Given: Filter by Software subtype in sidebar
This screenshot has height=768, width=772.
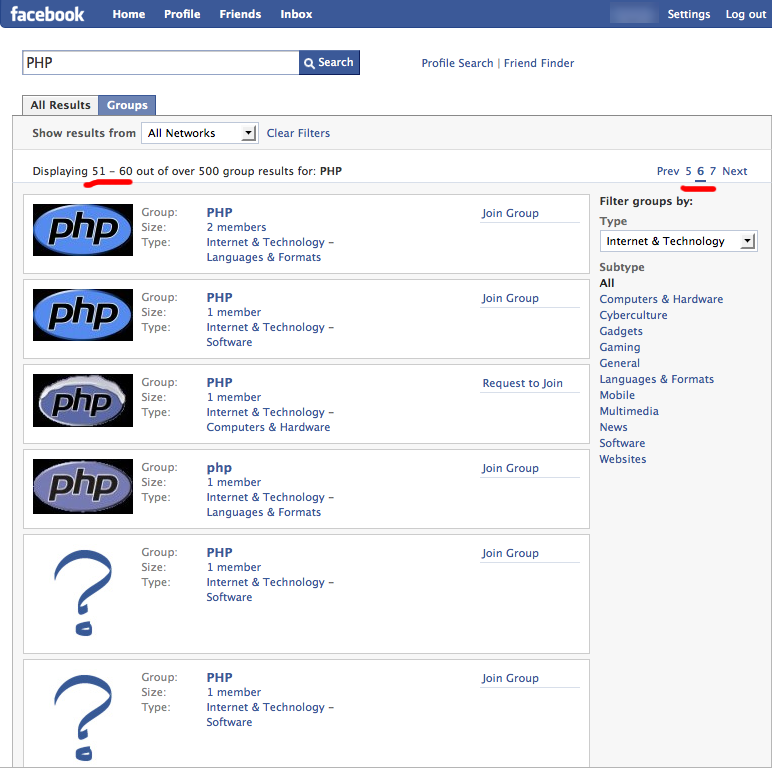Looking at the screenshot, I should point(622,443).
